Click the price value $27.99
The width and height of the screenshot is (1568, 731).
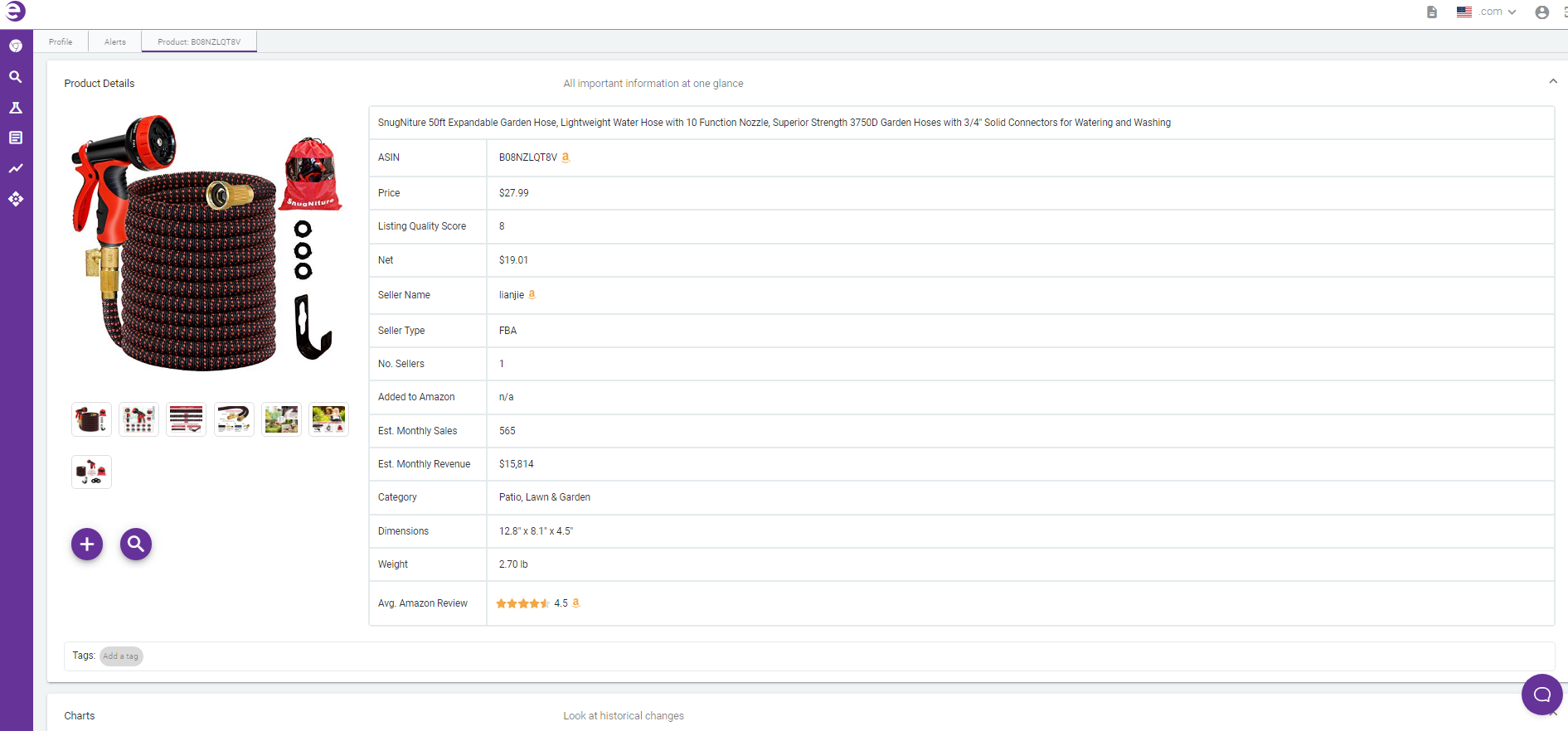(514, 193)
